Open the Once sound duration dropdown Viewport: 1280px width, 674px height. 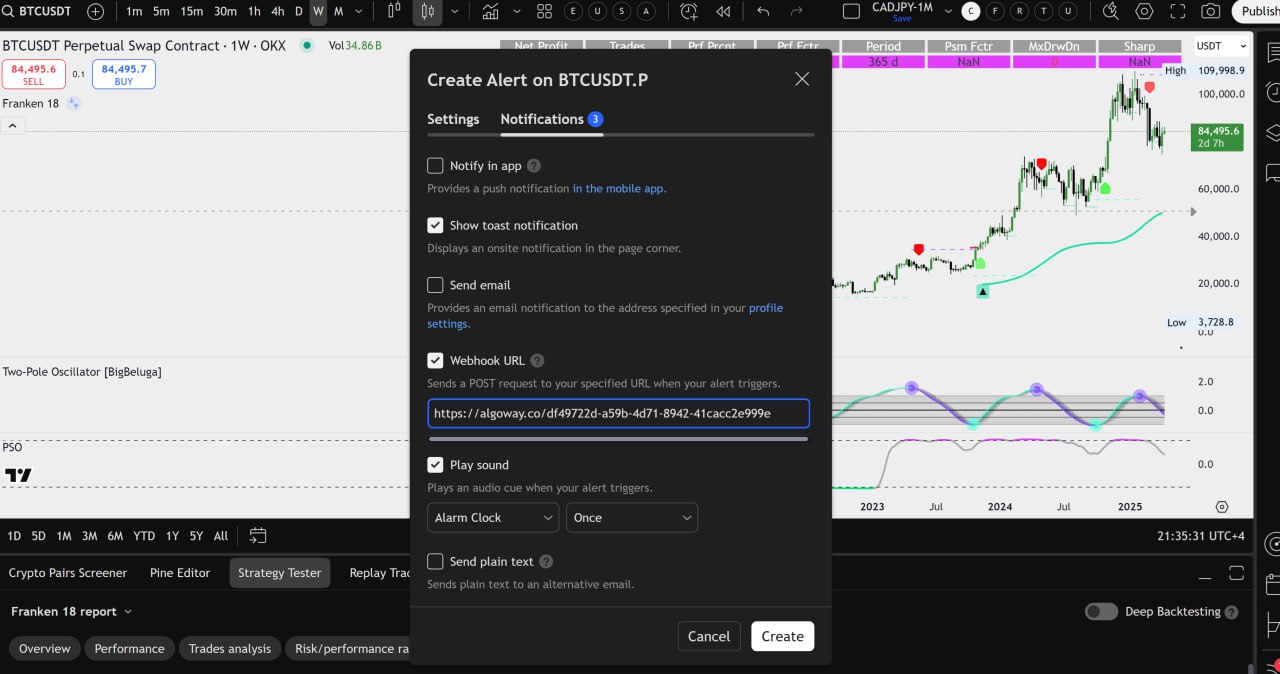(632, 518)
